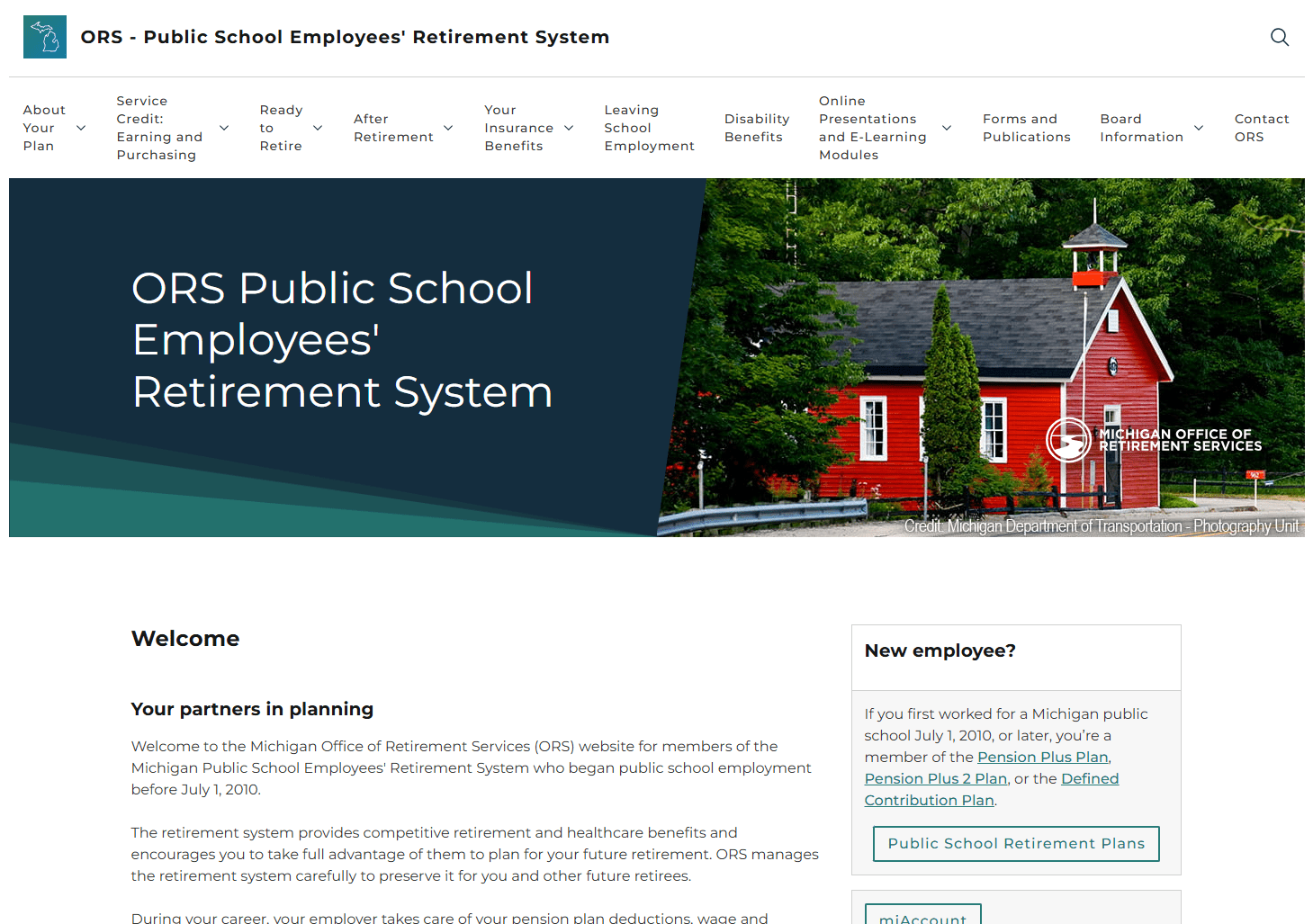Expand the Service Credit chevron
The image size is (1313, 924).
click(224, 128)
